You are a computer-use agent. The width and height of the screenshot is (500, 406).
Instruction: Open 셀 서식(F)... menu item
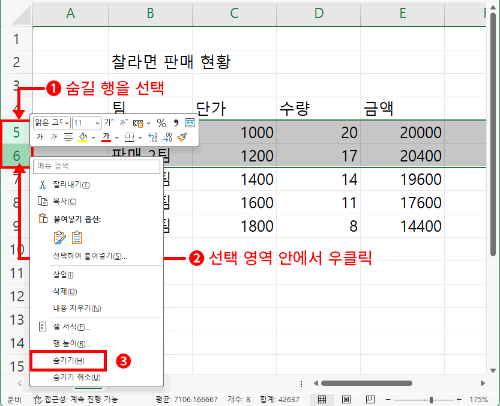[x=96, y=327]
